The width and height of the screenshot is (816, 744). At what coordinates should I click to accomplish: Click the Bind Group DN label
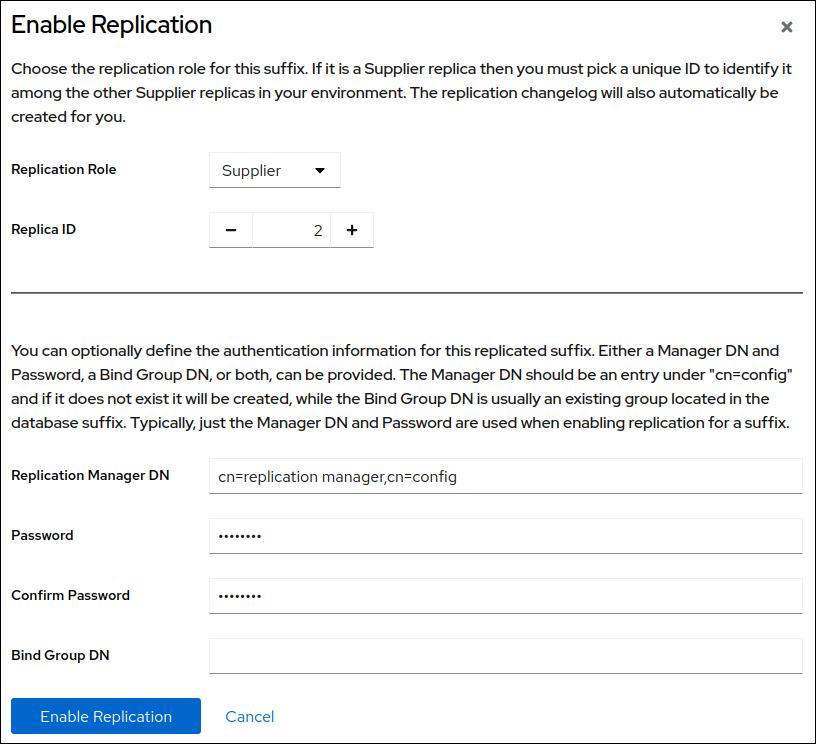[60, 655]
